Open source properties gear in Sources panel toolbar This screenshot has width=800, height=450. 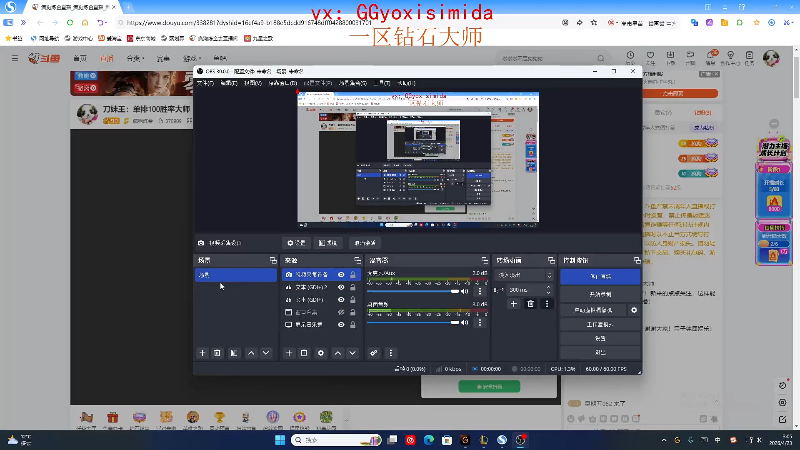pyautogui.click(x=320, y=353)
